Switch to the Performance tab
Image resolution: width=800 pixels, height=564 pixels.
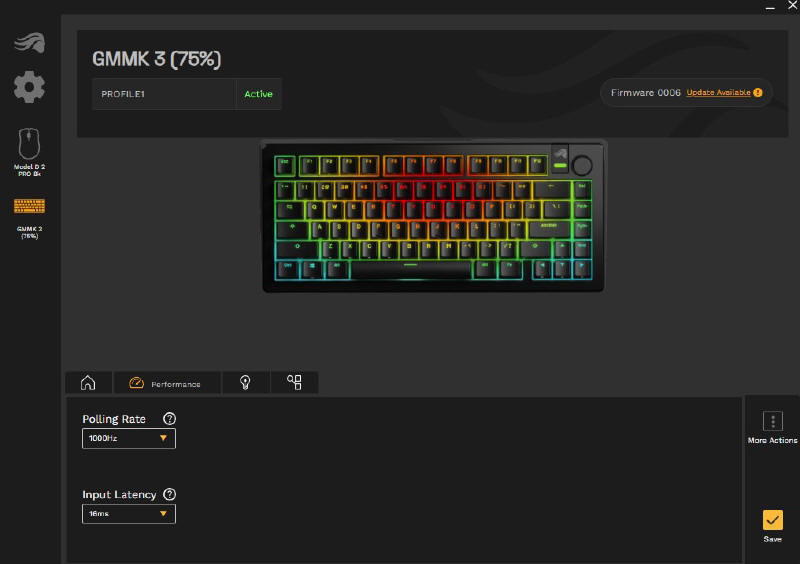[166, 383]
